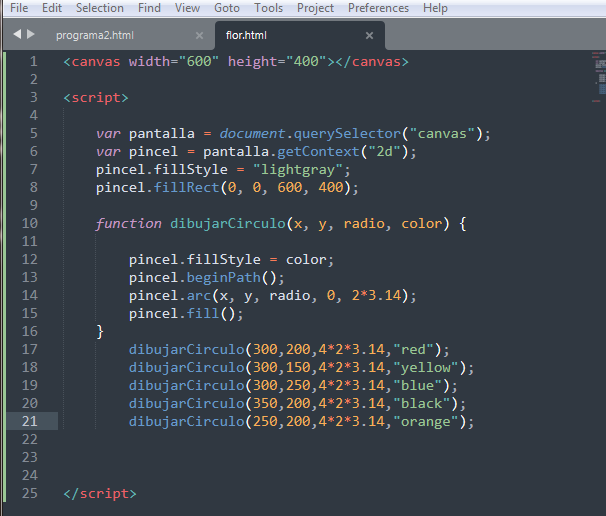Select the flor.html tab
The height and width of the screenshot is (516, 606).
pos(246,36)
